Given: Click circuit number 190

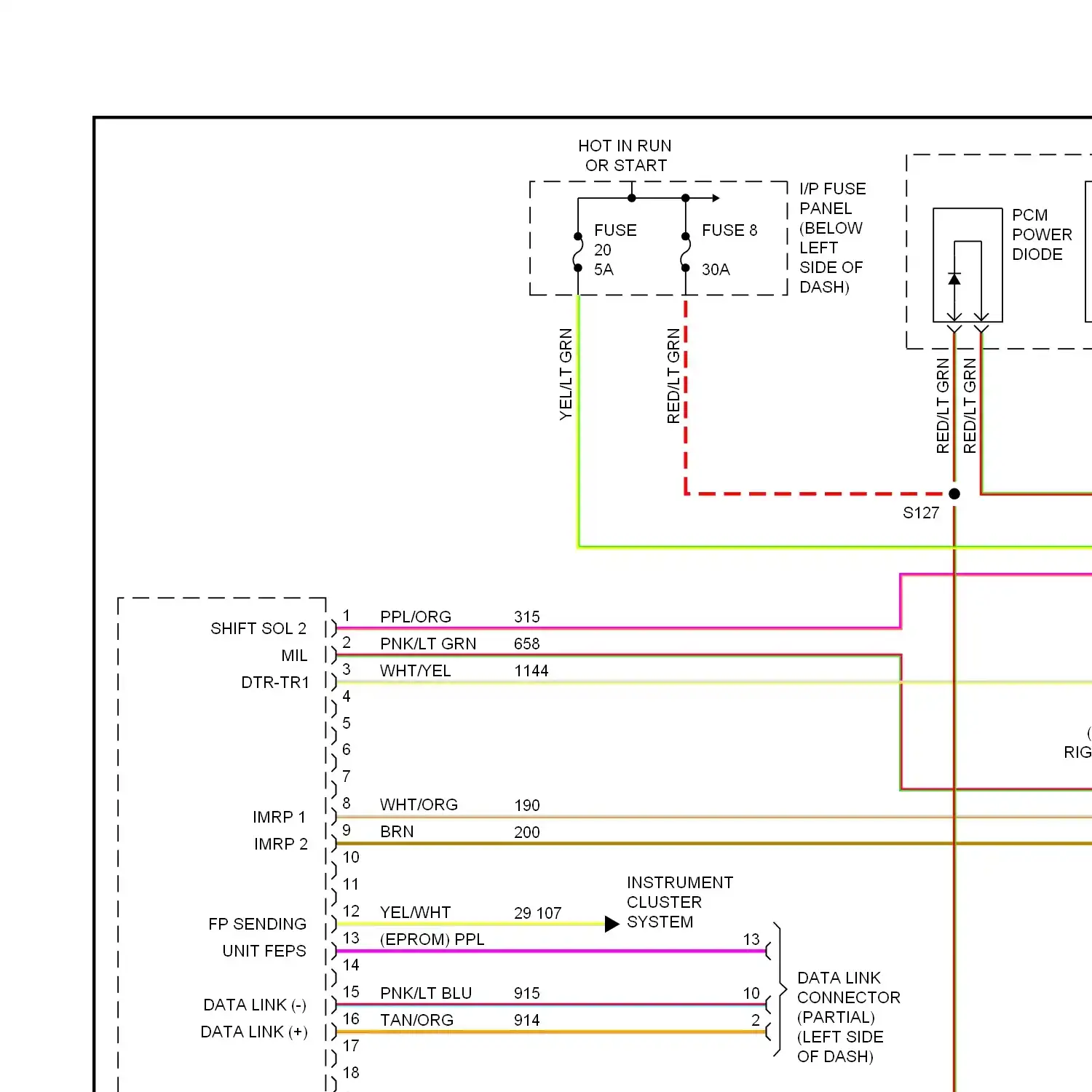Looking at the screenshot, I should pos(527,805).
